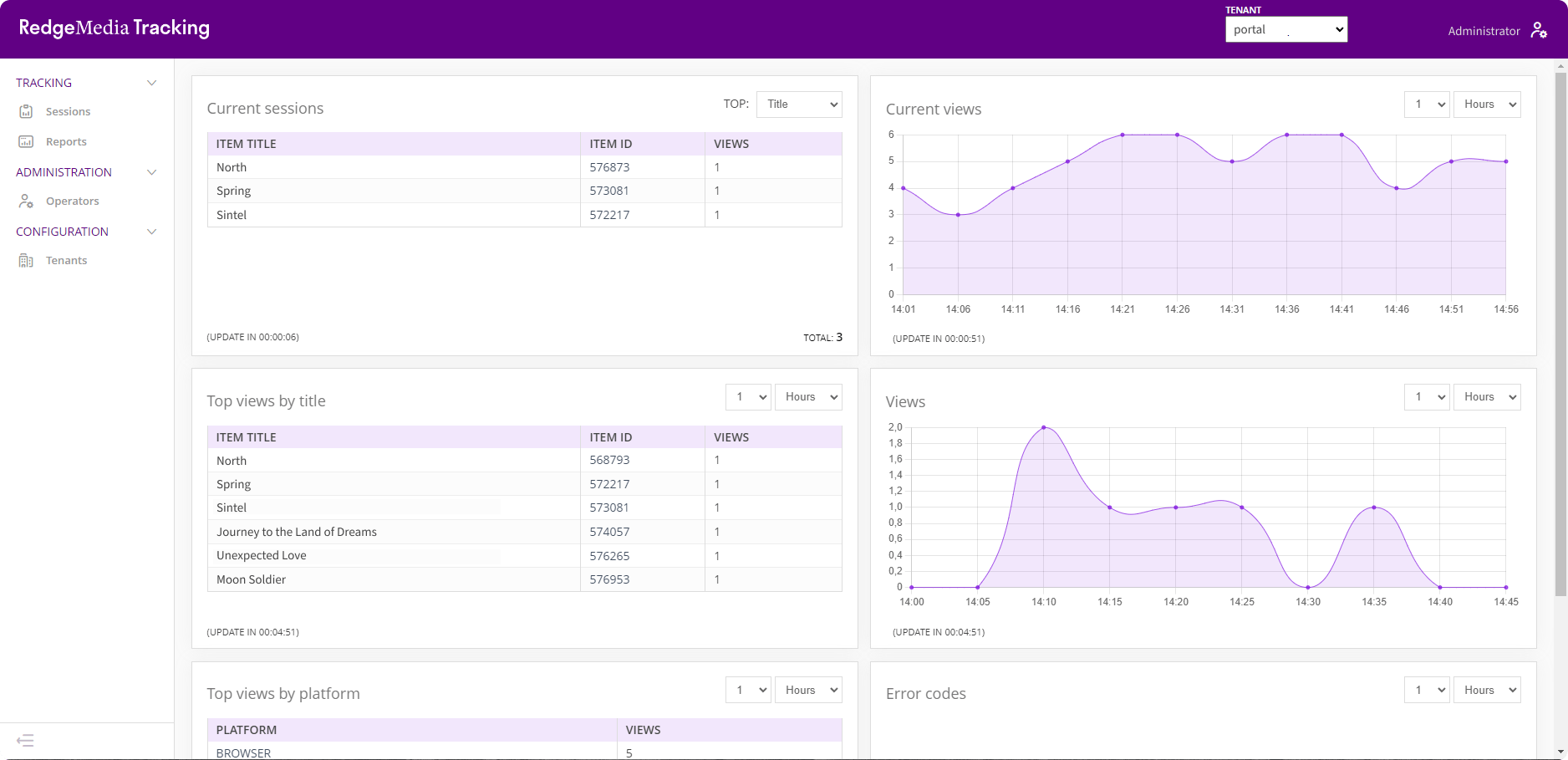Screen dimensions: 1568x760
Task: Open the TENANT portal dropdown
Action: [x=1286, y=29]
